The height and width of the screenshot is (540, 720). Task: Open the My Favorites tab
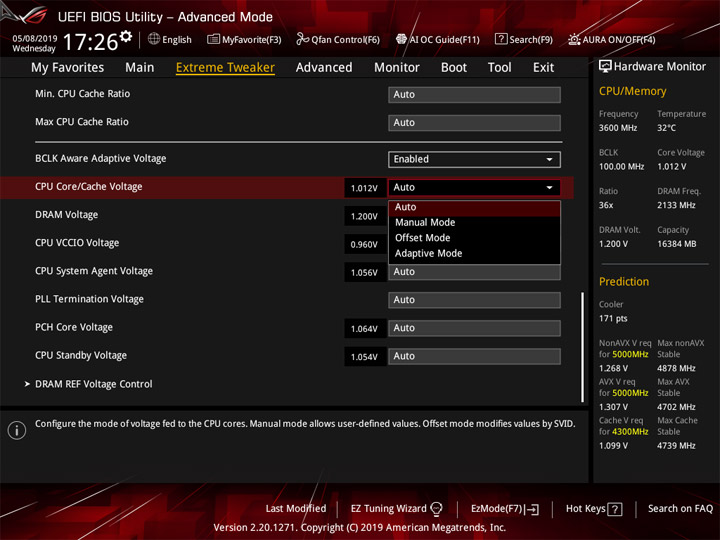click(68, 68)
